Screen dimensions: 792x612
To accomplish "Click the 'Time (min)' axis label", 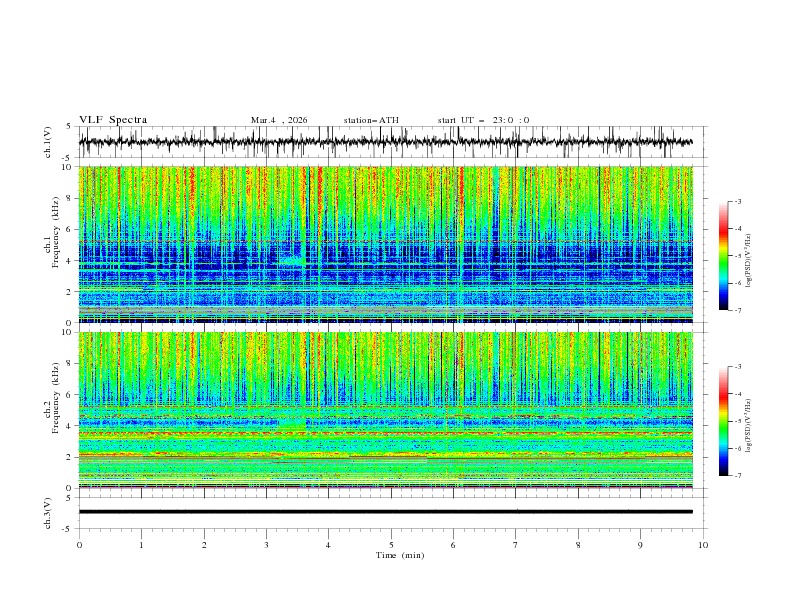I will (x=400, y=555).
